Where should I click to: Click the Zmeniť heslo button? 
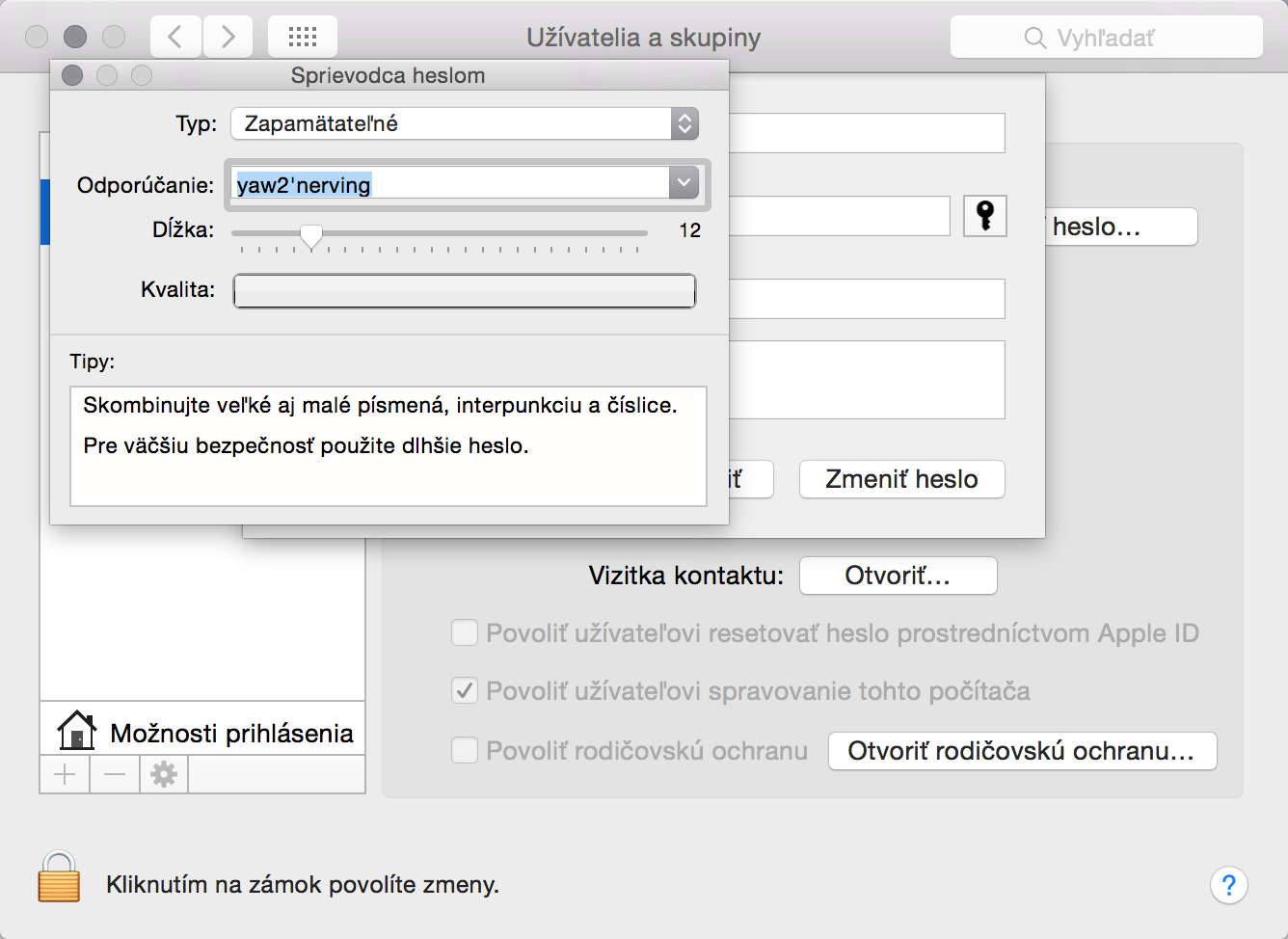tap(901, 479)
